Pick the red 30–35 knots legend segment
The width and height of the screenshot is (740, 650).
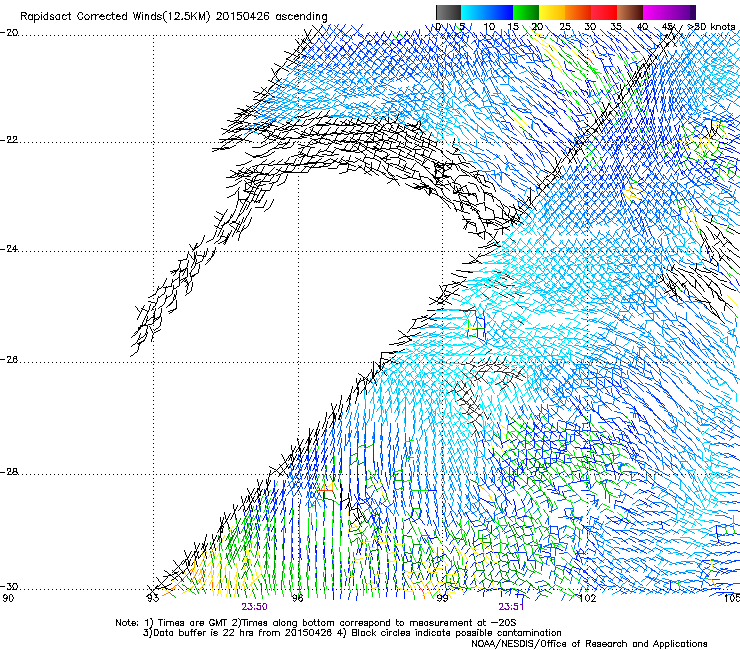click(x=604, y=12)
